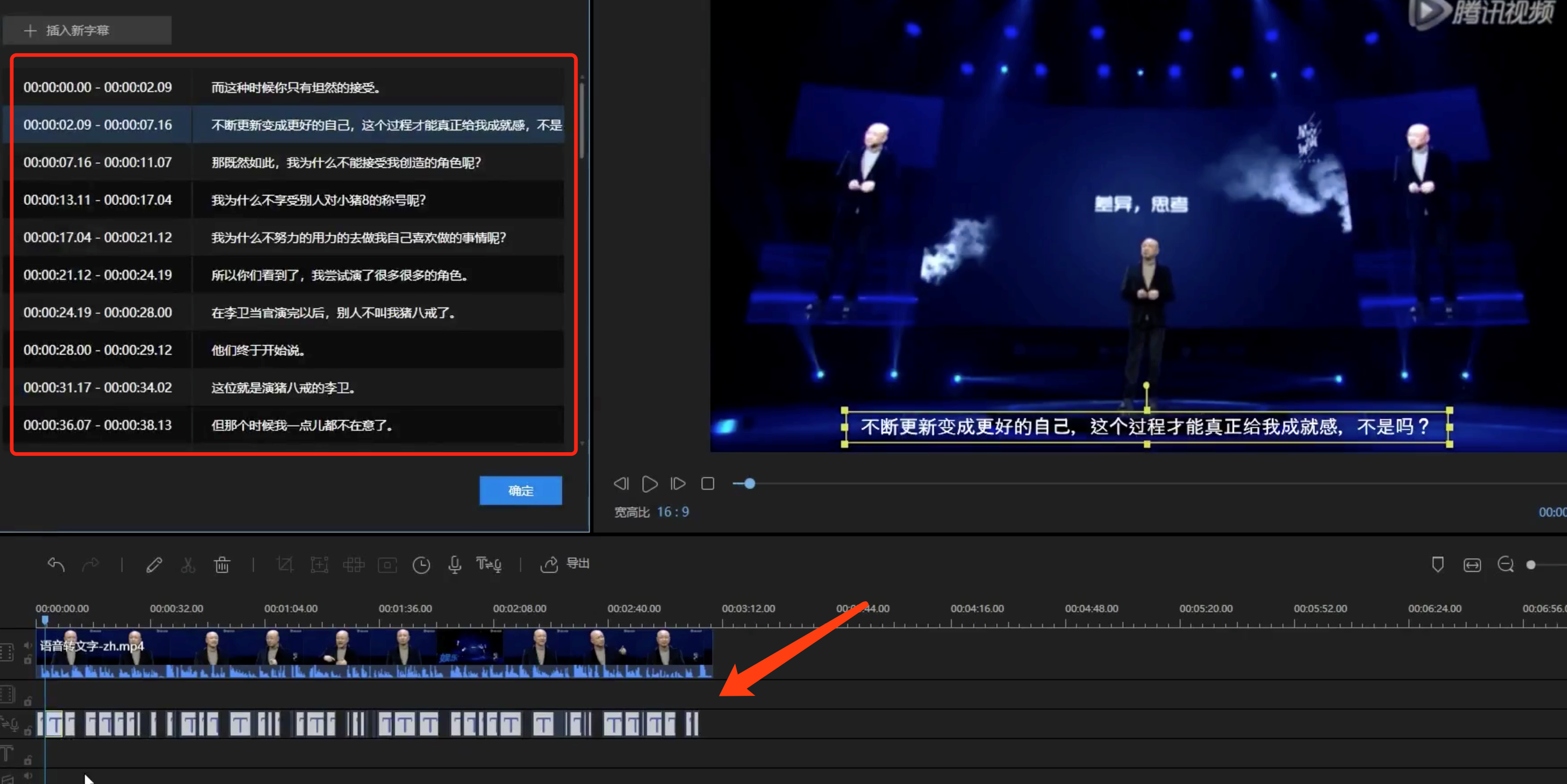The height and width of the screenshot is (784, 1567).
Task: Click the subtitle text box in preview
Action: pyautogui.click(x=1147, y=427)
